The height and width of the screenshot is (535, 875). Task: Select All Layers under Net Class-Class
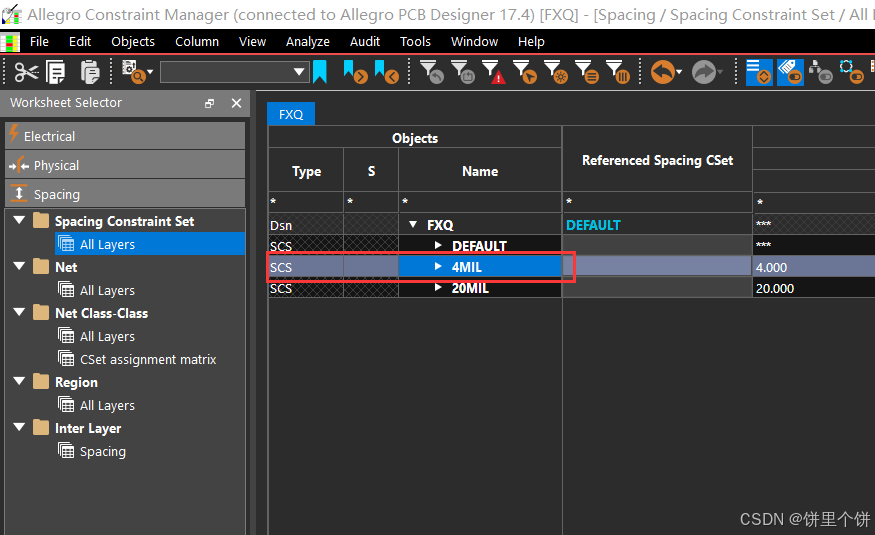click(107, 336)
